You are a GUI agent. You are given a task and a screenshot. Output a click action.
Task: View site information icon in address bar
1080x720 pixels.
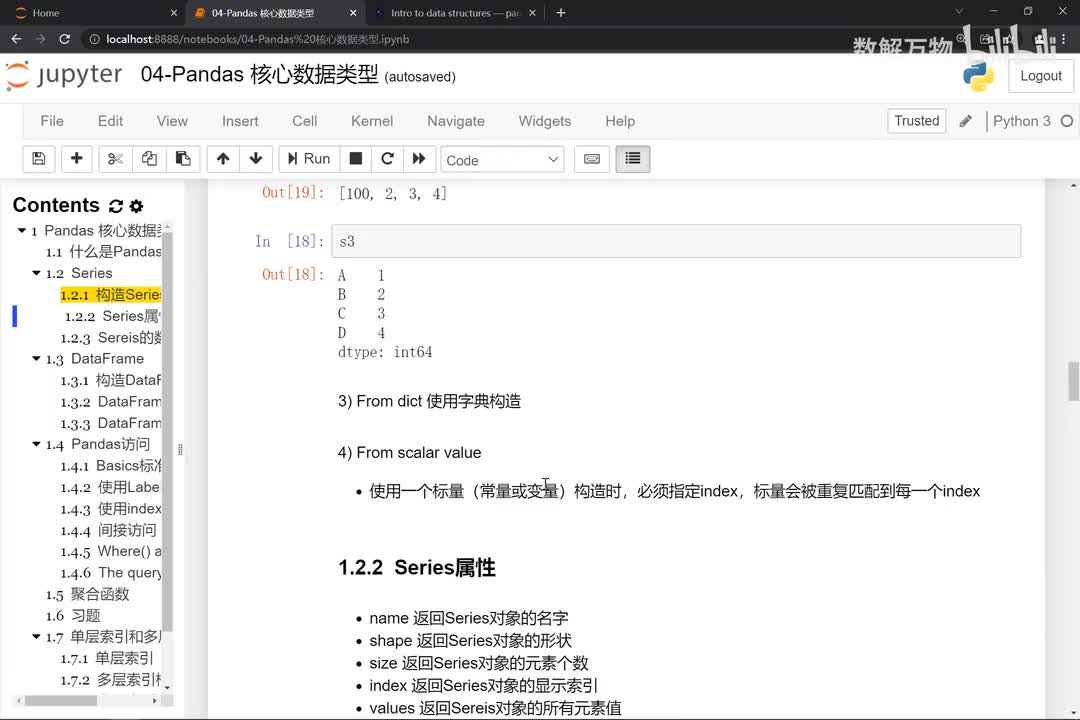[94, 39]
